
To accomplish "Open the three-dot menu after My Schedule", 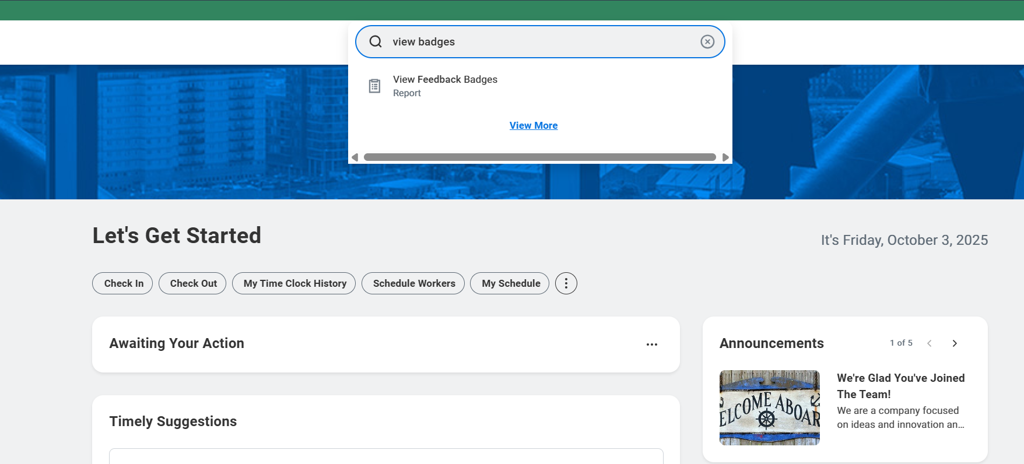I will coord(566,284).
